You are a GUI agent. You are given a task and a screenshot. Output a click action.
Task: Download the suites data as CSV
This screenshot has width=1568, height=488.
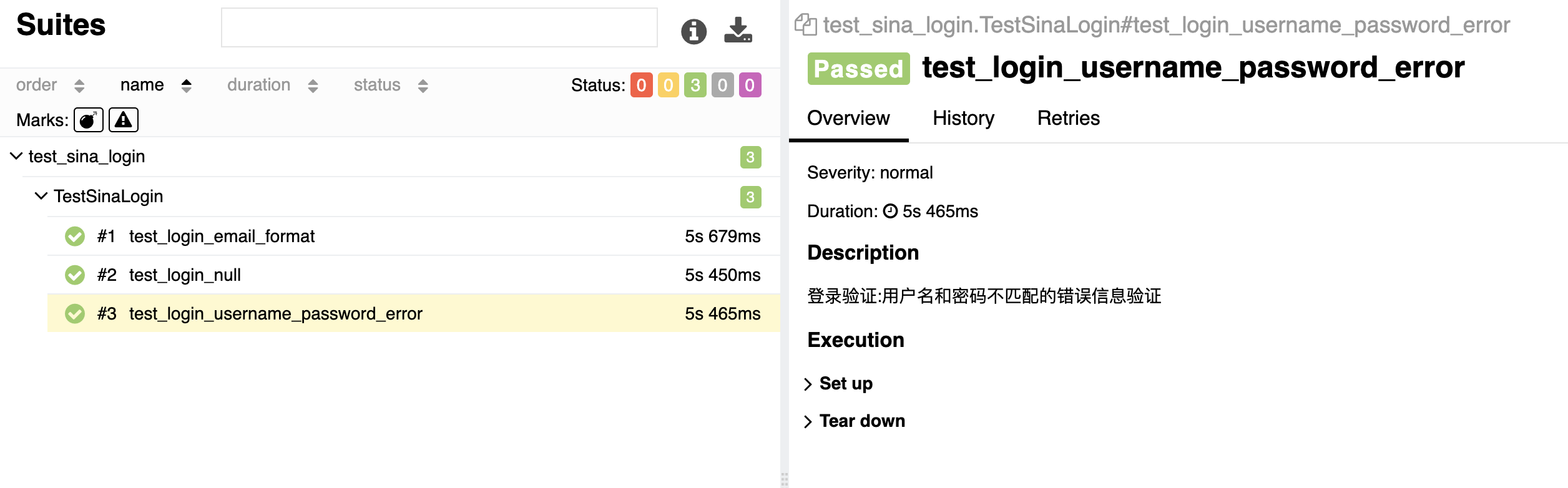pyautogui.click(x=738, y=30)
